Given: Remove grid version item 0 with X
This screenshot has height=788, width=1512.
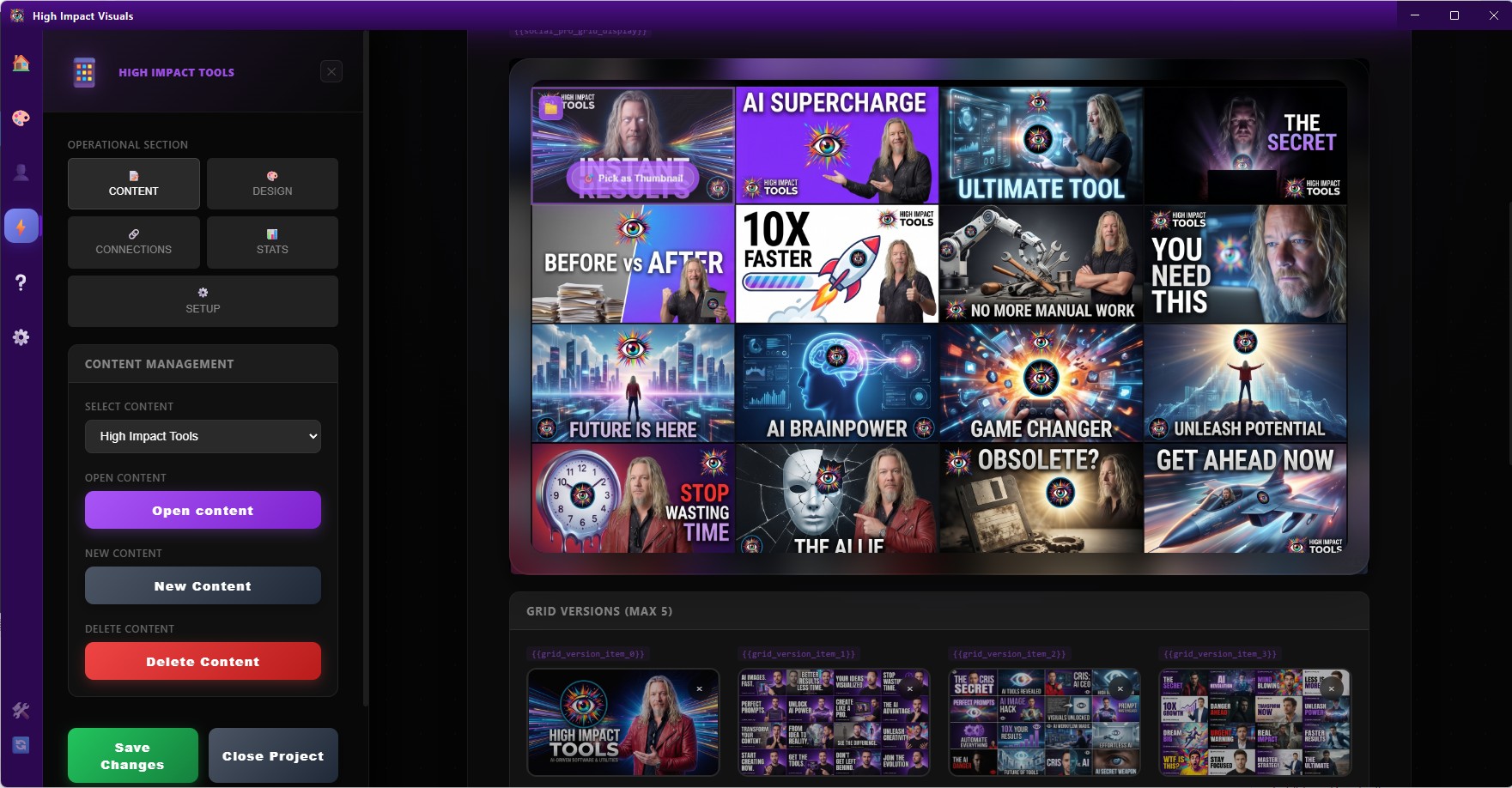Looking at the screenshot, I should (700, 688).
